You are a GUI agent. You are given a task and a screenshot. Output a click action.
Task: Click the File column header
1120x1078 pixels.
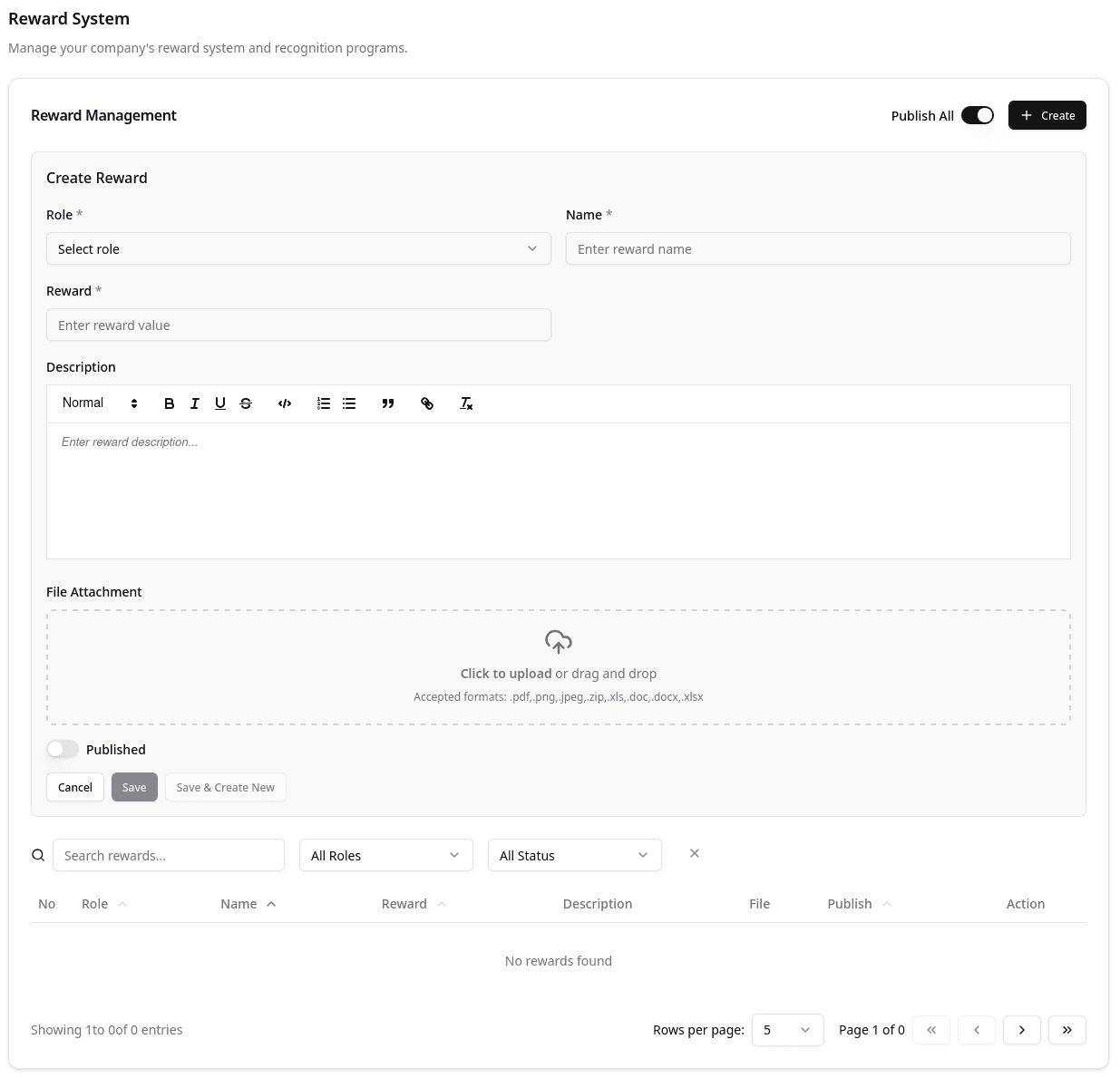coord(760,904)
